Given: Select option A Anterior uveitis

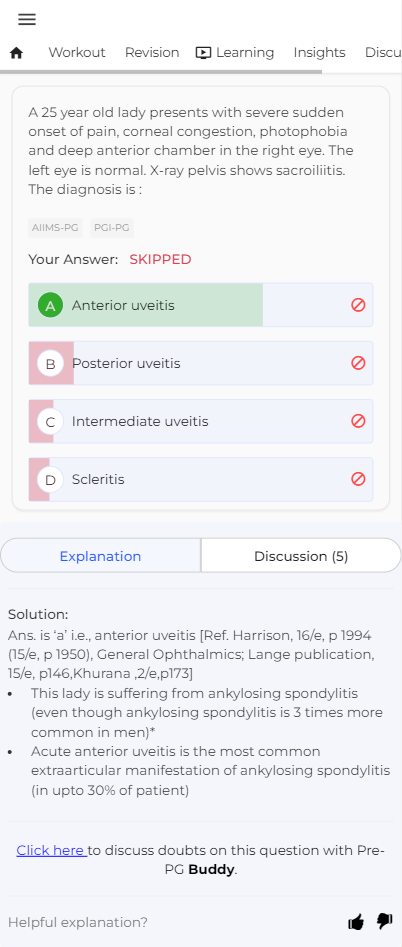Looking at the screenshot, I should (200, 305).
